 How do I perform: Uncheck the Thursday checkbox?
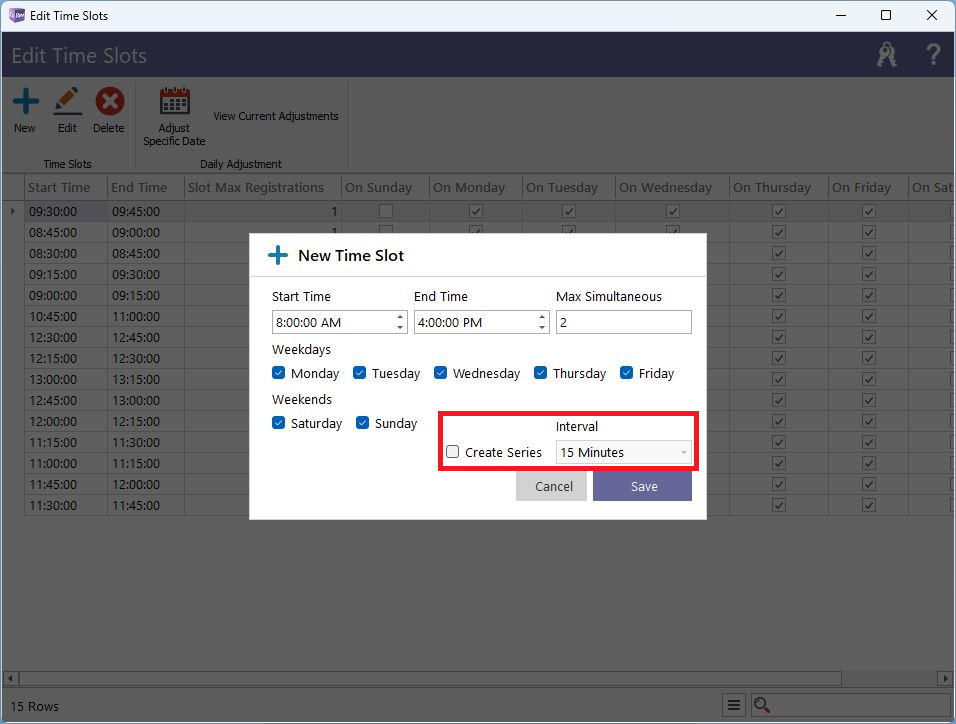click(540, 373)
